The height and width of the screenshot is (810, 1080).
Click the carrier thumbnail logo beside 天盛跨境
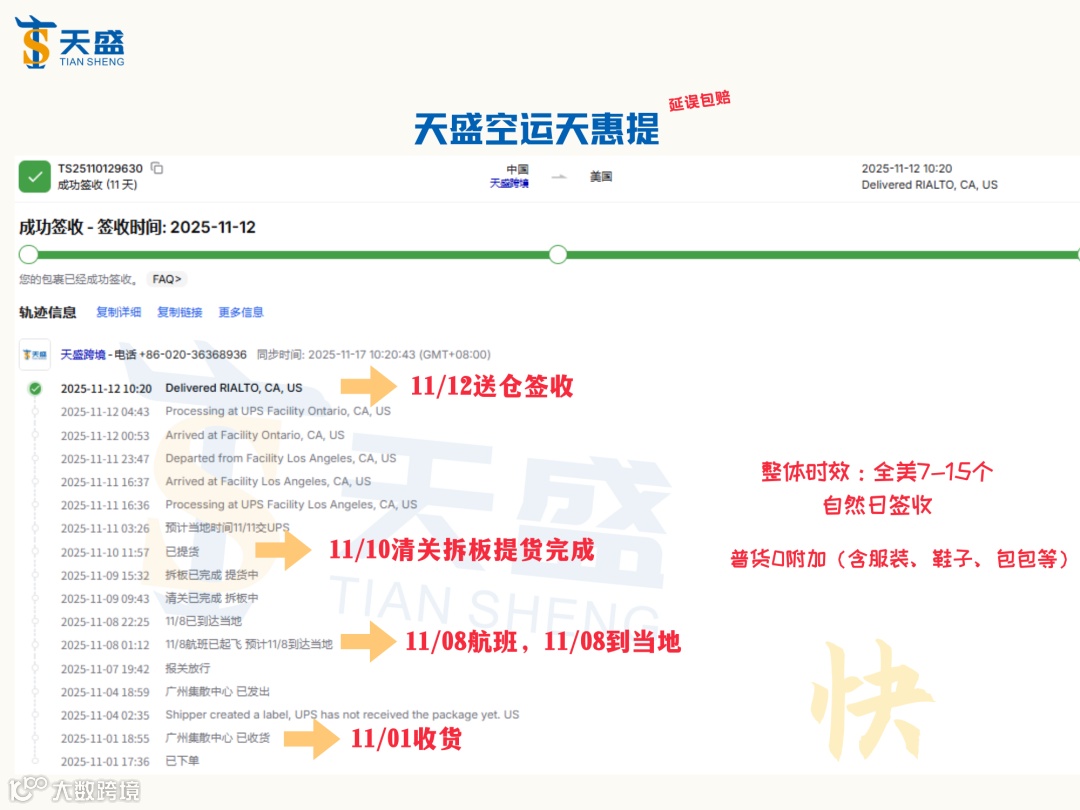34,355
